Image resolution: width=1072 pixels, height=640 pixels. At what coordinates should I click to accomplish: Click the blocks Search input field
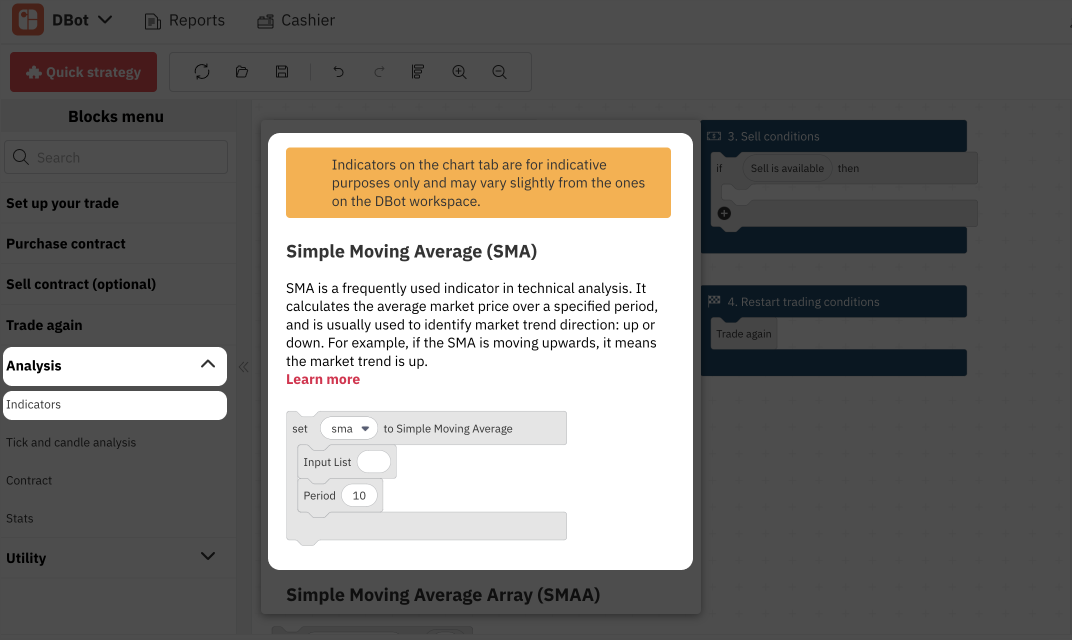point(116,157)
